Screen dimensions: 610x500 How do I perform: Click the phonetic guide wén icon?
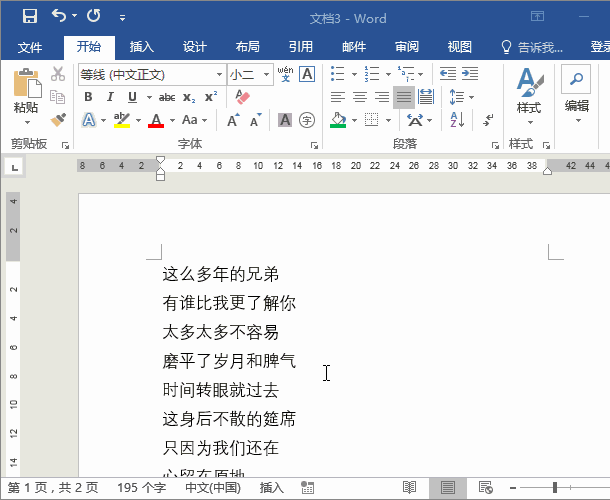point(286,74)
